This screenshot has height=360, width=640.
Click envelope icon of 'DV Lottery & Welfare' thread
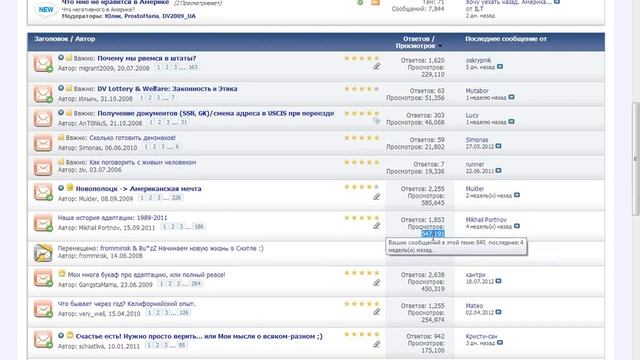43,94
